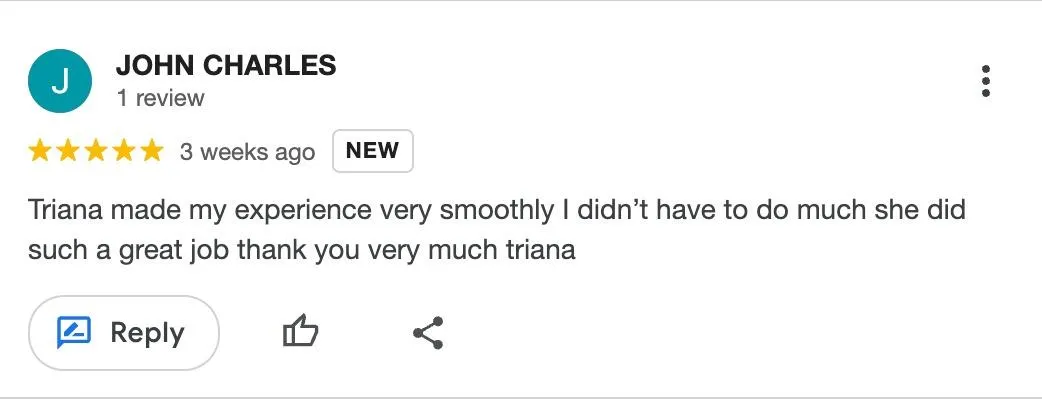This screenshot has height=400, width=1042.
Task: Click the second line of review text
Action: point(301,250)
